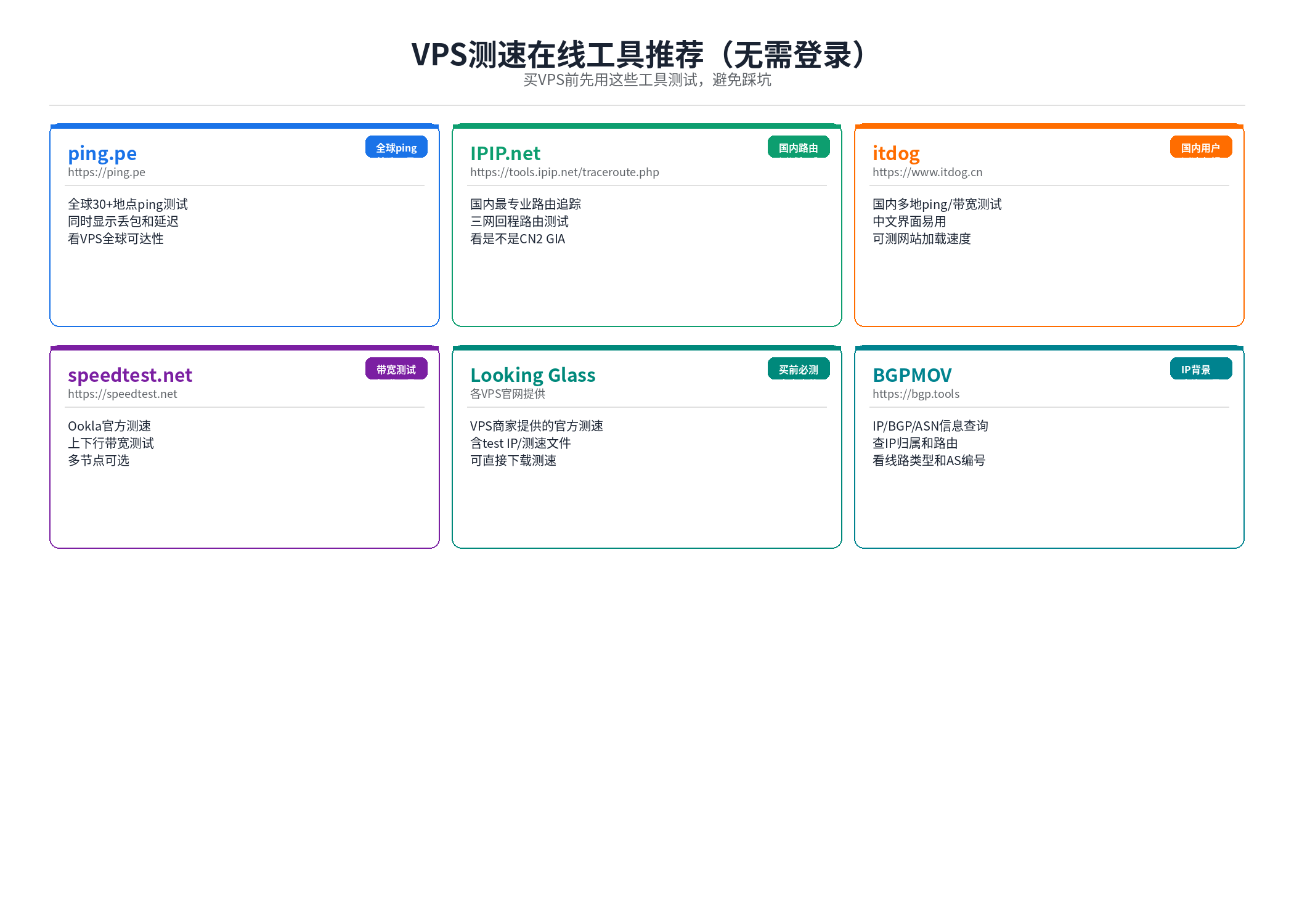
Task: Click the 各VPS官网提供 subtitle
Action: [508, 394]
